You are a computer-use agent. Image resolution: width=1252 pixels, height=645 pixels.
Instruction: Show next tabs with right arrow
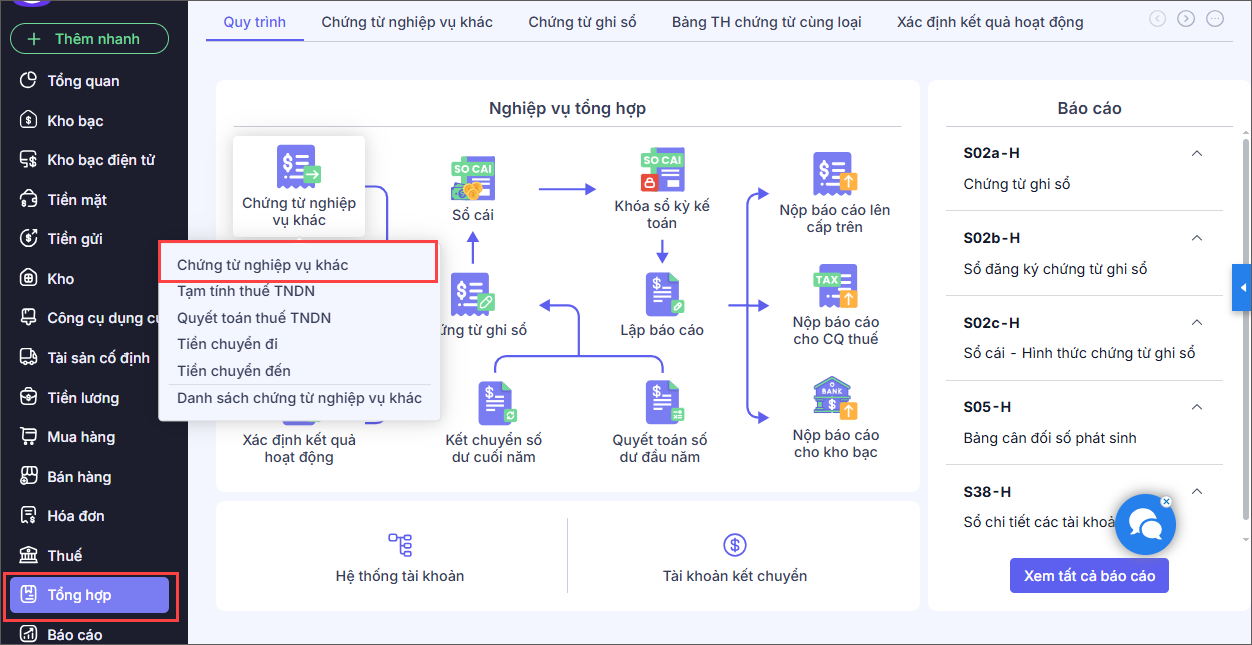(1186, 18)
